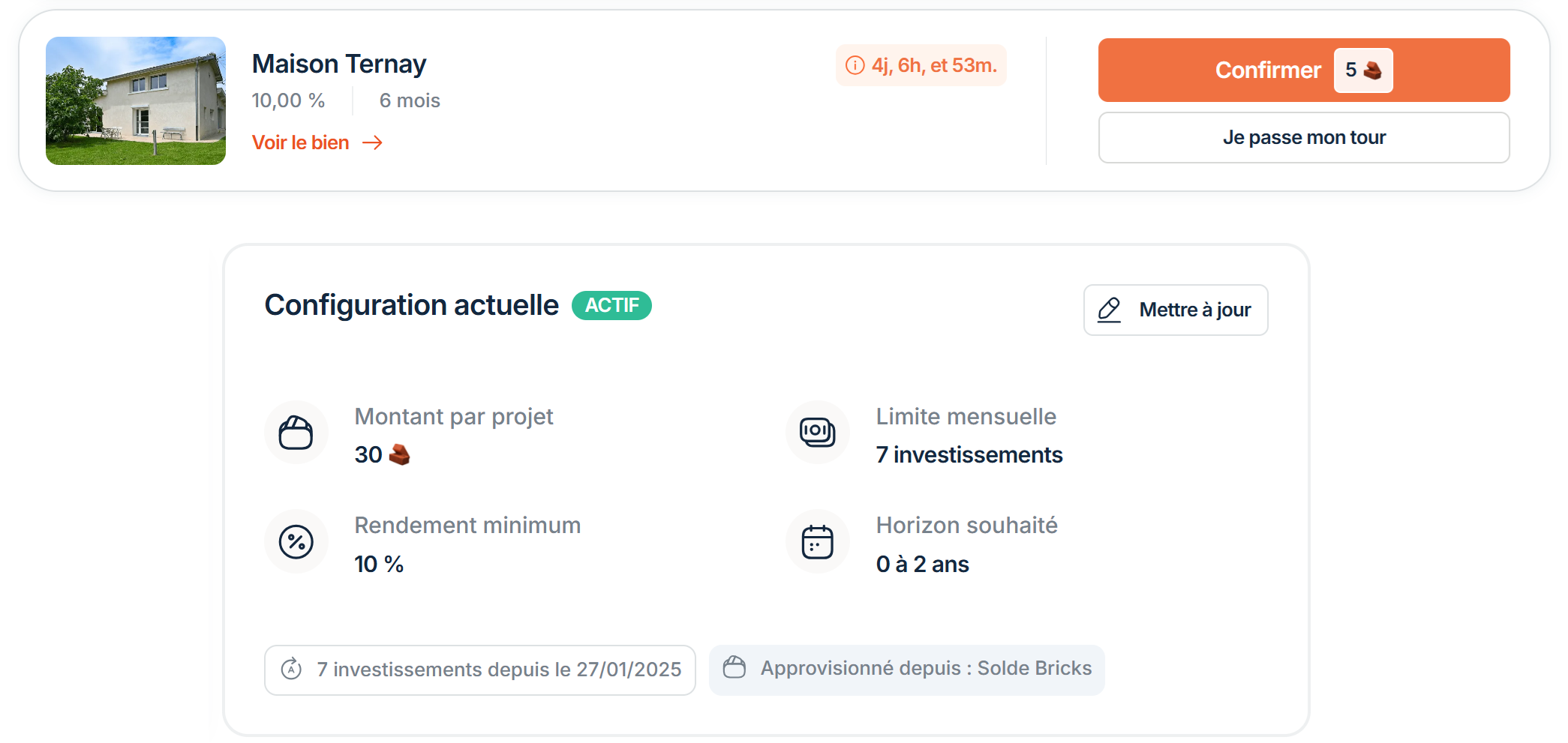This screenshot has width=1568, height=743.
Task: Click the info icon beside the countdown
Action: pos(855,66)
